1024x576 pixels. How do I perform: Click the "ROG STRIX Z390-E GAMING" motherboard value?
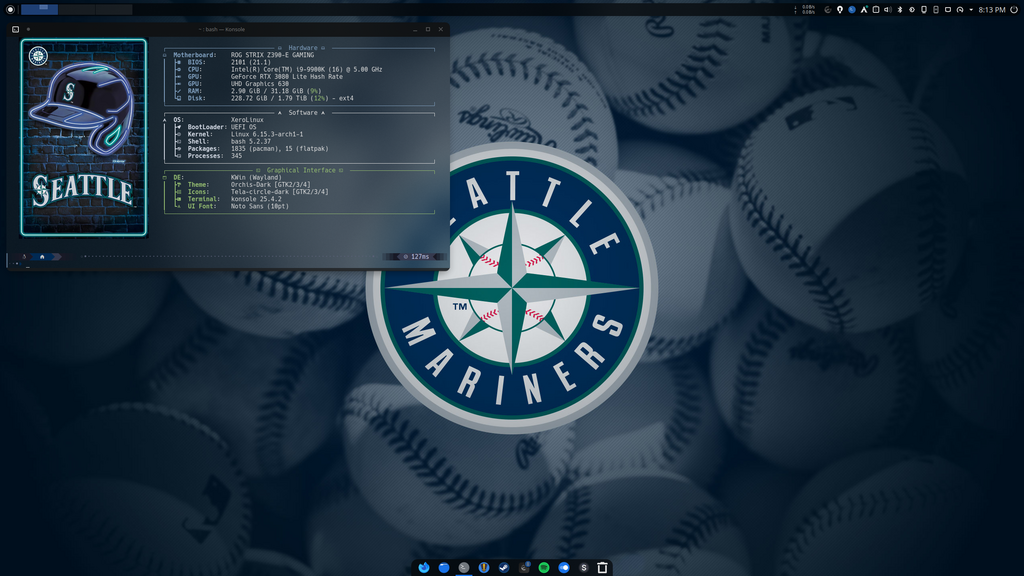272,55
